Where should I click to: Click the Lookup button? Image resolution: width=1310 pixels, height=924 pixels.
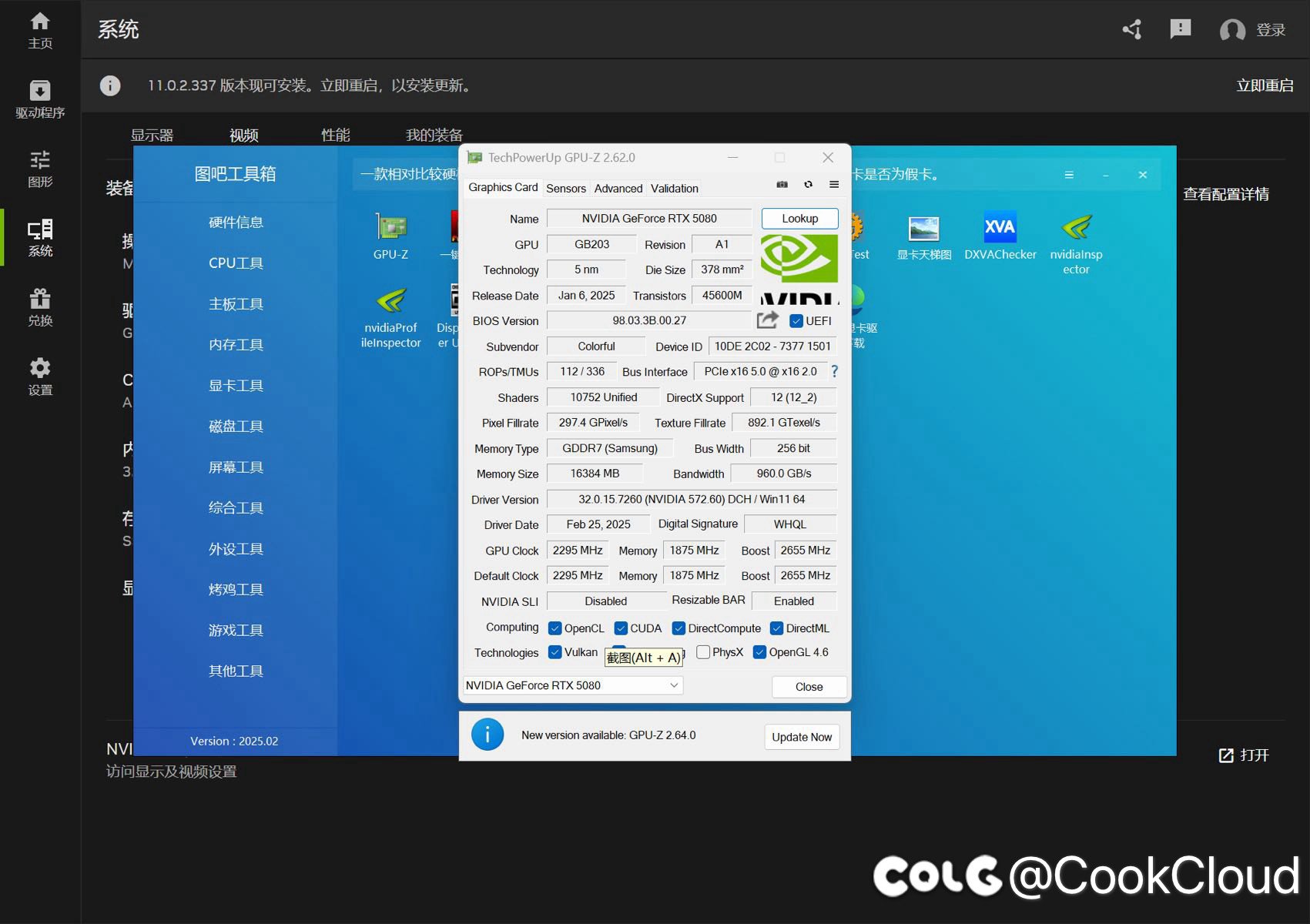800,219
